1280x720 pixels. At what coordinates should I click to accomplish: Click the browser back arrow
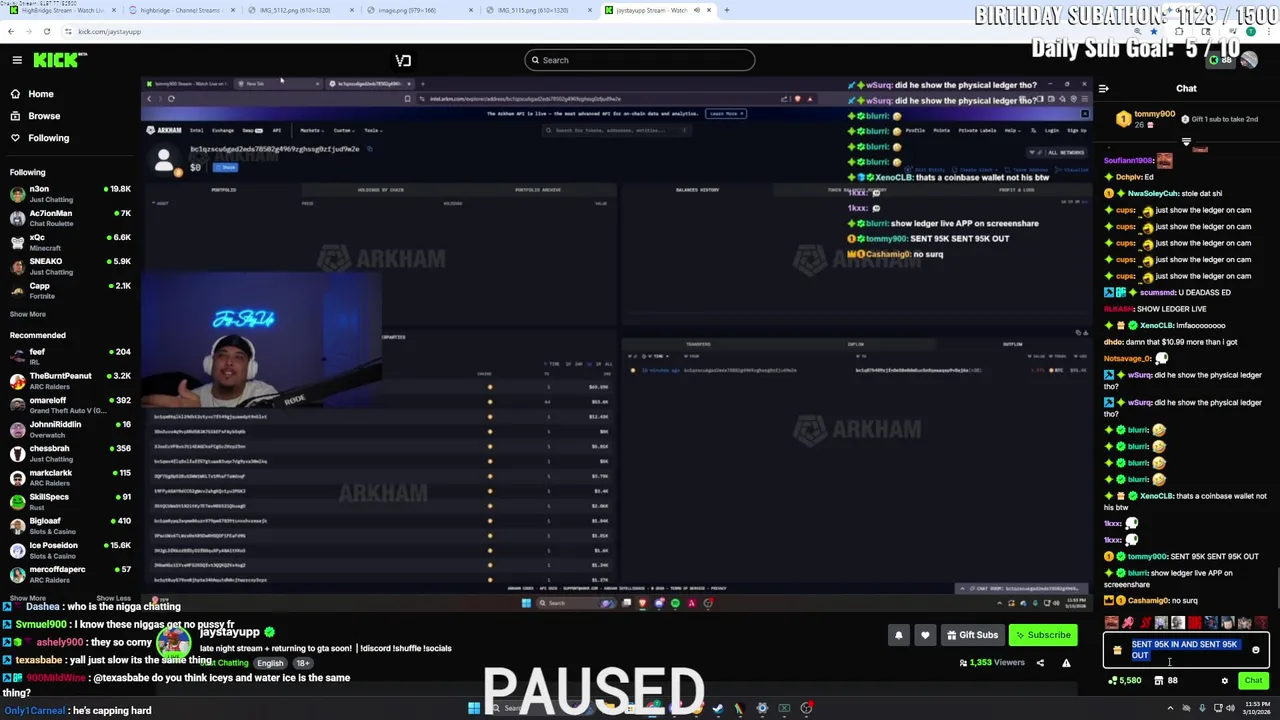click(x=10, y=31)
